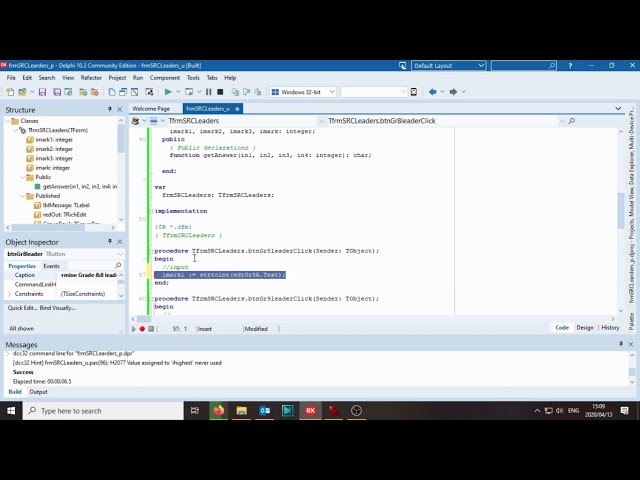Click the Open Project toolbar icon
This screenshot has height=480, width=640.
68,92
